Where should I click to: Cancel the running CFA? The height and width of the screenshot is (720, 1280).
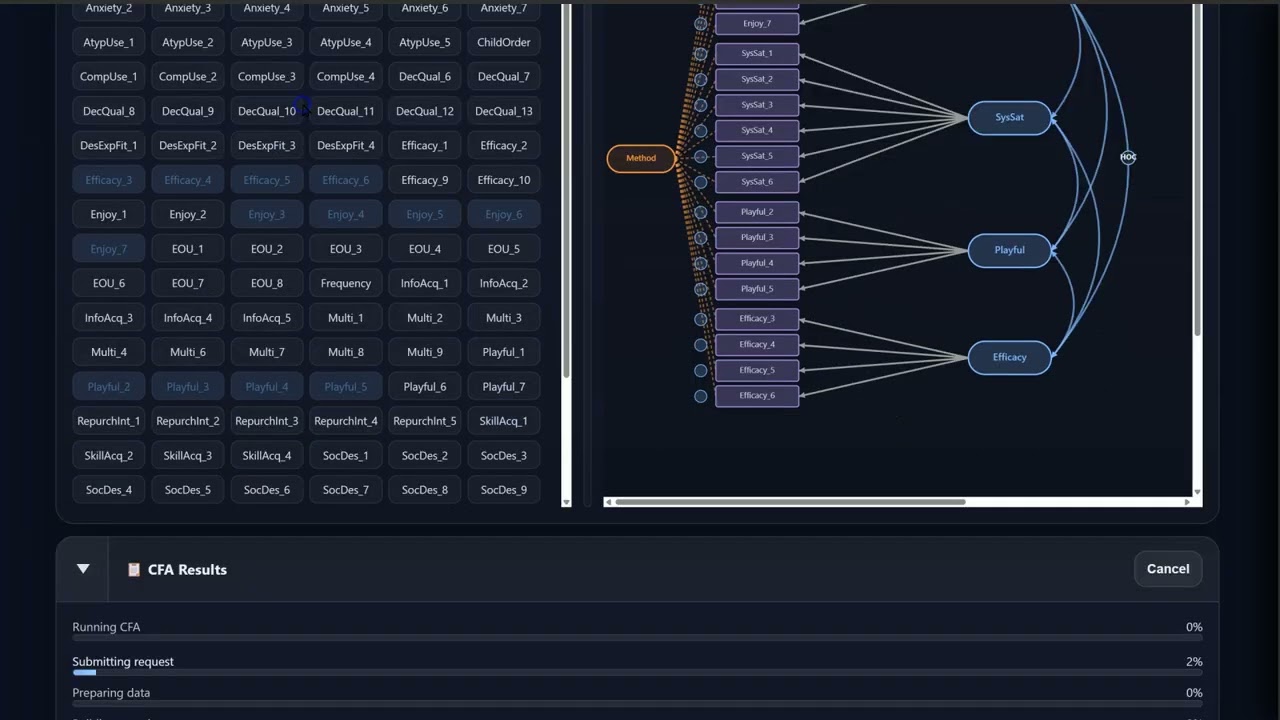1168,569
